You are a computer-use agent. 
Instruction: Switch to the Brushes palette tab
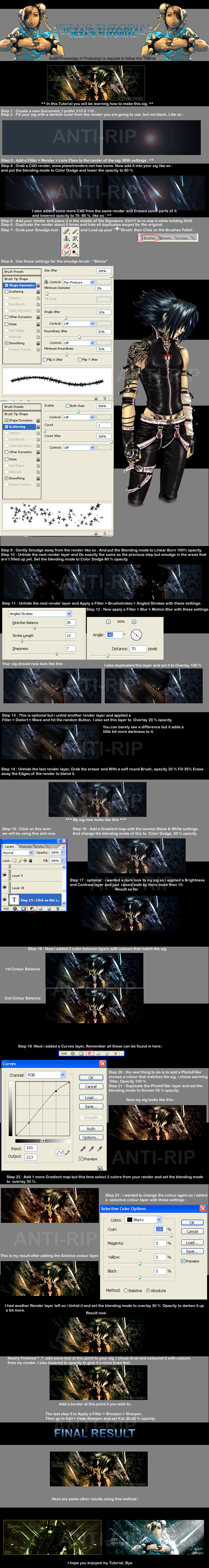(149, 238)
